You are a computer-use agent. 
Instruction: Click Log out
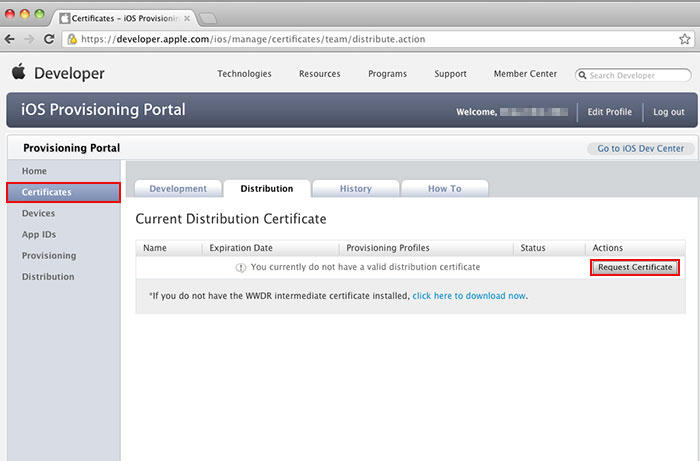[669, 112]
